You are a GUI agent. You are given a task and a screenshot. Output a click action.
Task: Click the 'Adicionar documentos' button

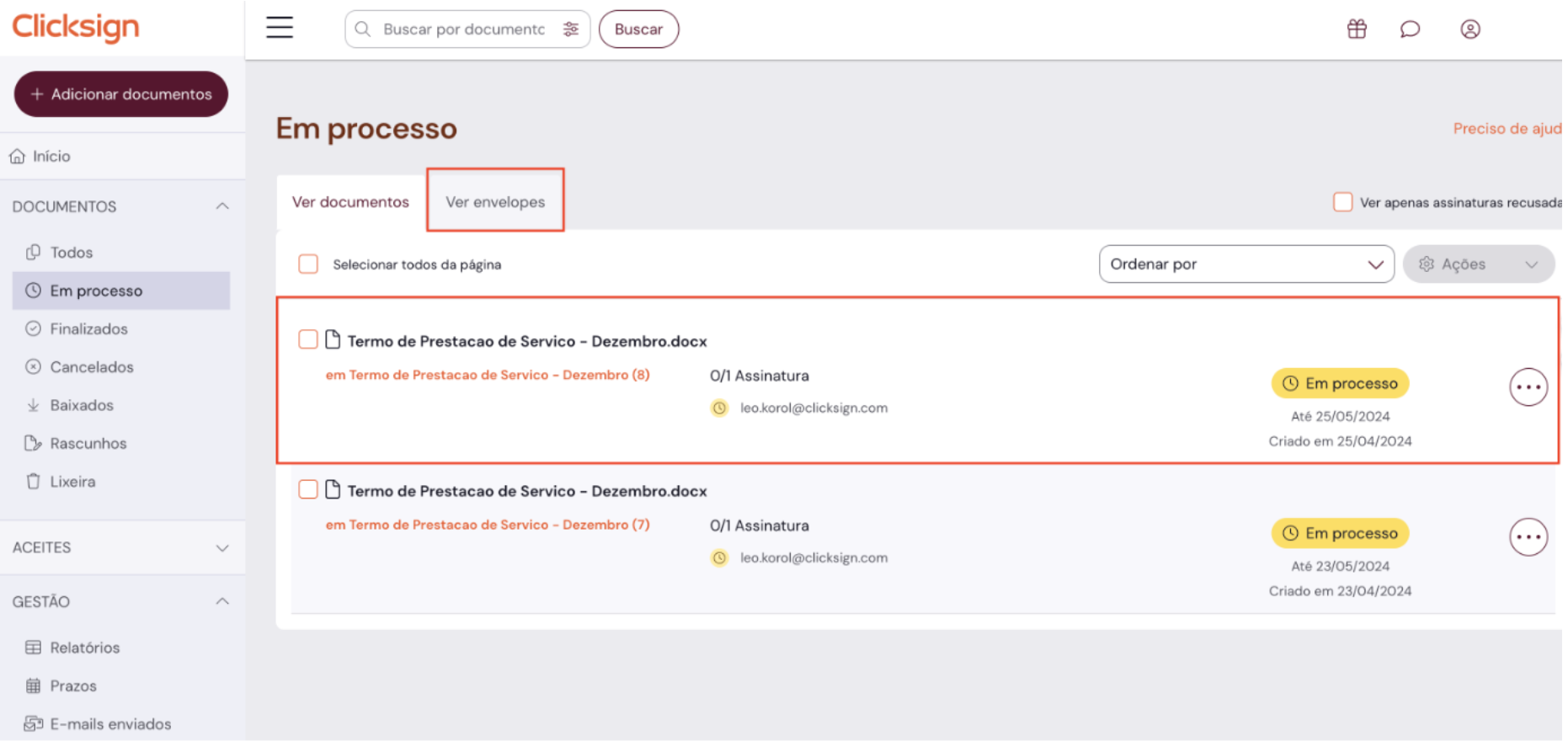coord(121,94)
